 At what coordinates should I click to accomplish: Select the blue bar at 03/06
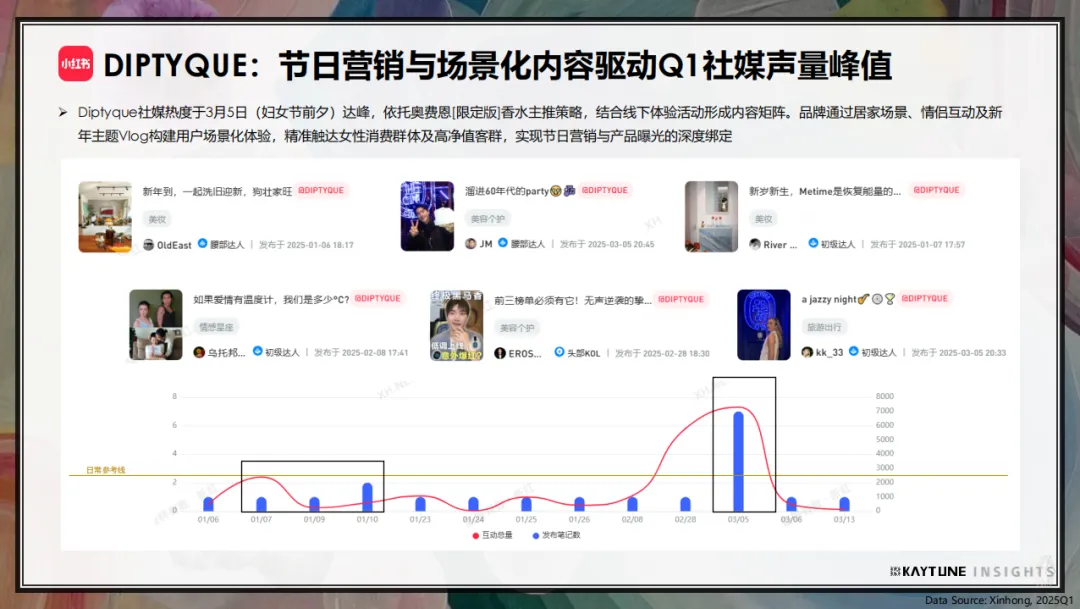(791, 504)
